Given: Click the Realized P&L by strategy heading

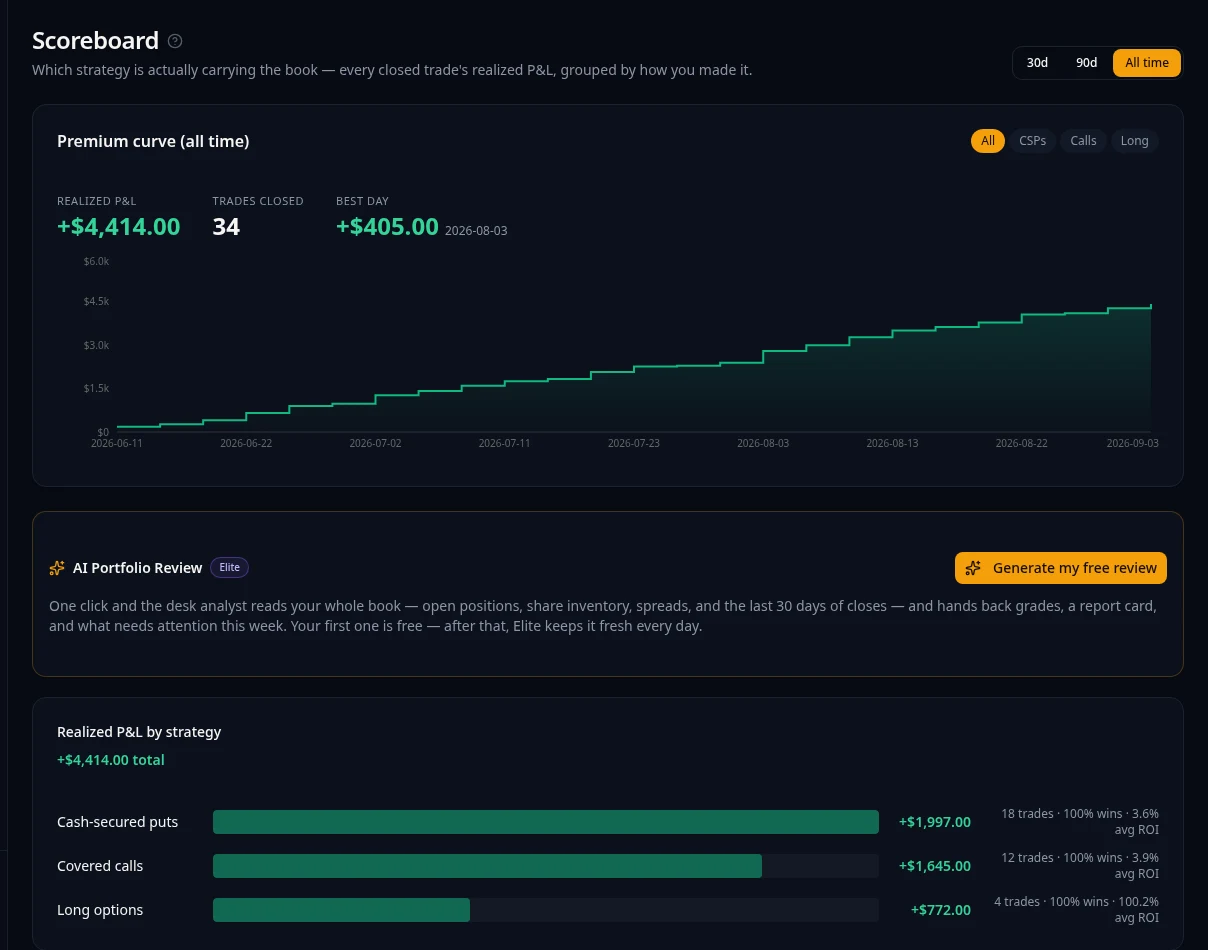Looking at the screenshot, I should click(x=139, y=732).
